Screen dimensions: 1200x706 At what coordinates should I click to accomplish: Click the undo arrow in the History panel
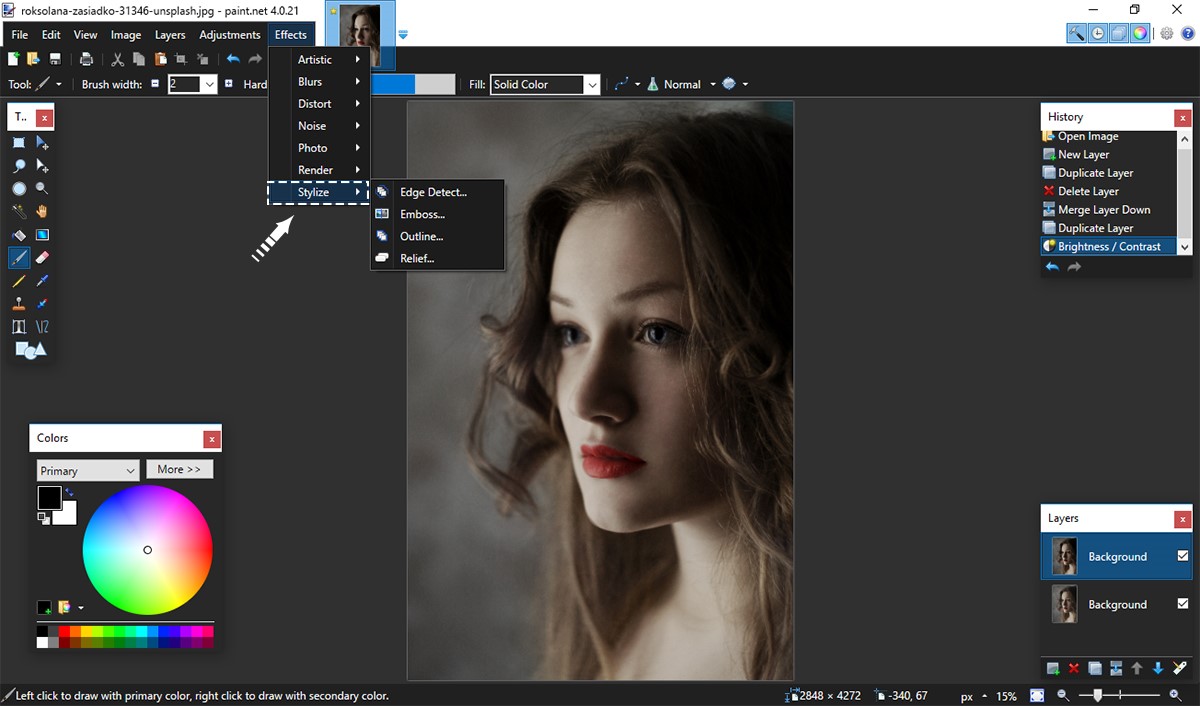pyautogui.click(x=1051, y=265)
